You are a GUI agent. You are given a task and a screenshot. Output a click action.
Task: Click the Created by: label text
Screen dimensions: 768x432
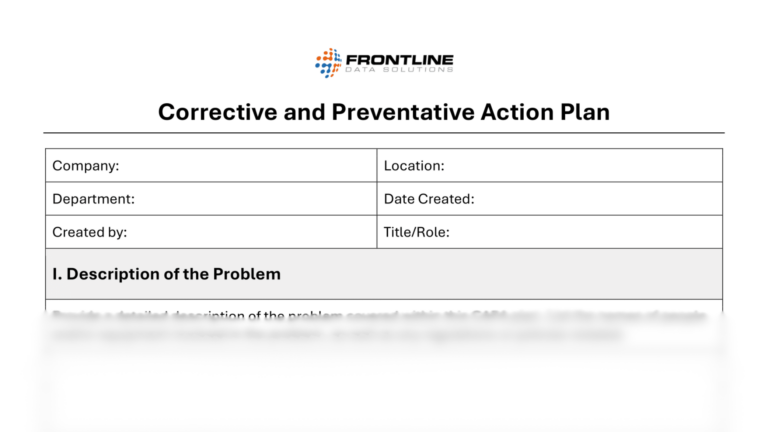[x=89, y=232]
